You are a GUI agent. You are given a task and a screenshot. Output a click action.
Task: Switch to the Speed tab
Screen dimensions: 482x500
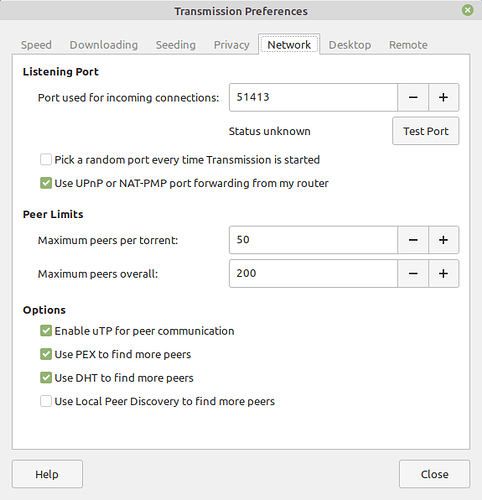click(36, 45)
